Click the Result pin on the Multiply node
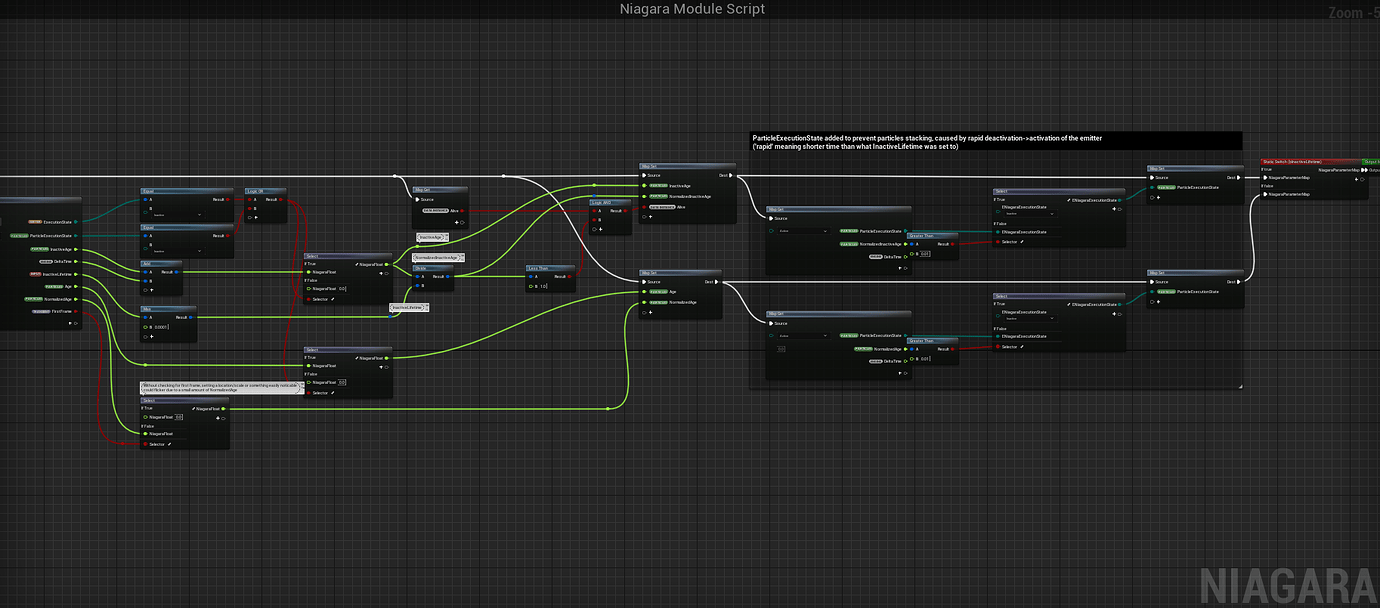 pos(189,317)
